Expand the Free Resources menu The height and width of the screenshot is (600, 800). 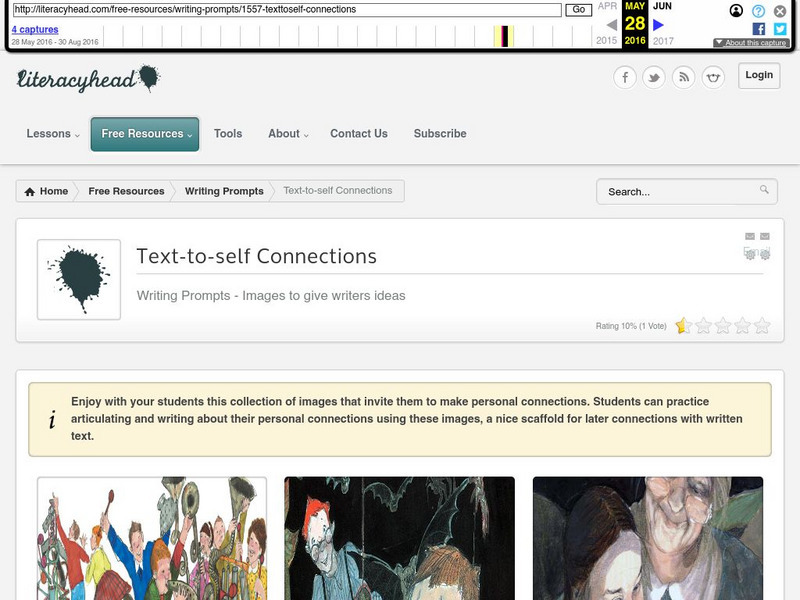145,134
